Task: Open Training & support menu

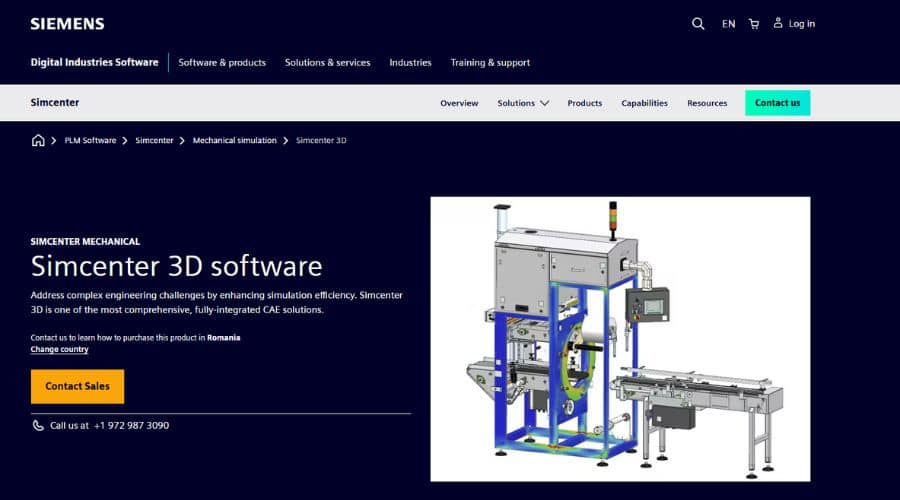Action: pyautogui.click(x=490, y=63)
